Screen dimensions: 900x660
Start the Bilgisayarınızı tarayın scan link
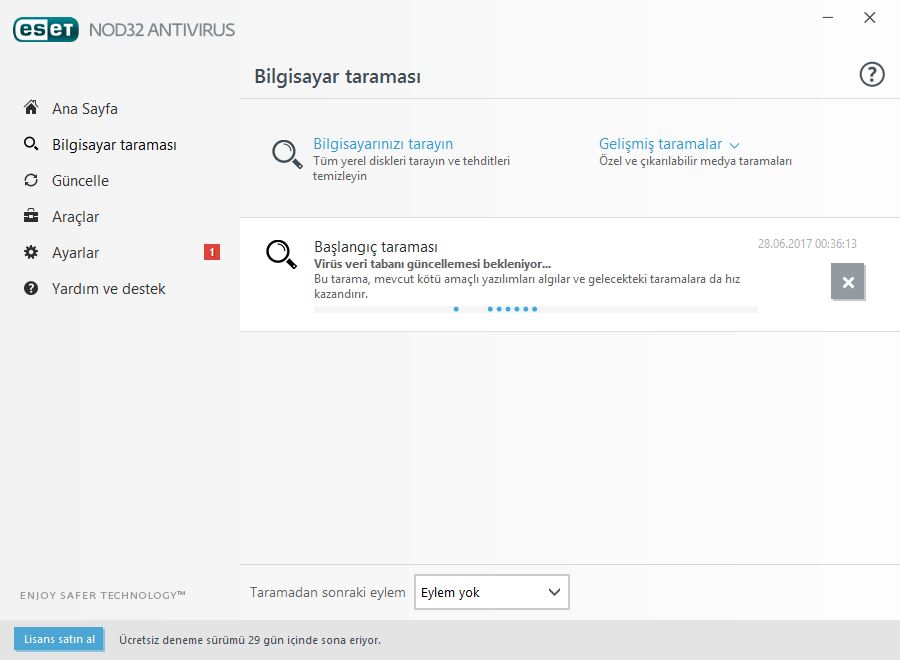point(383,143)
